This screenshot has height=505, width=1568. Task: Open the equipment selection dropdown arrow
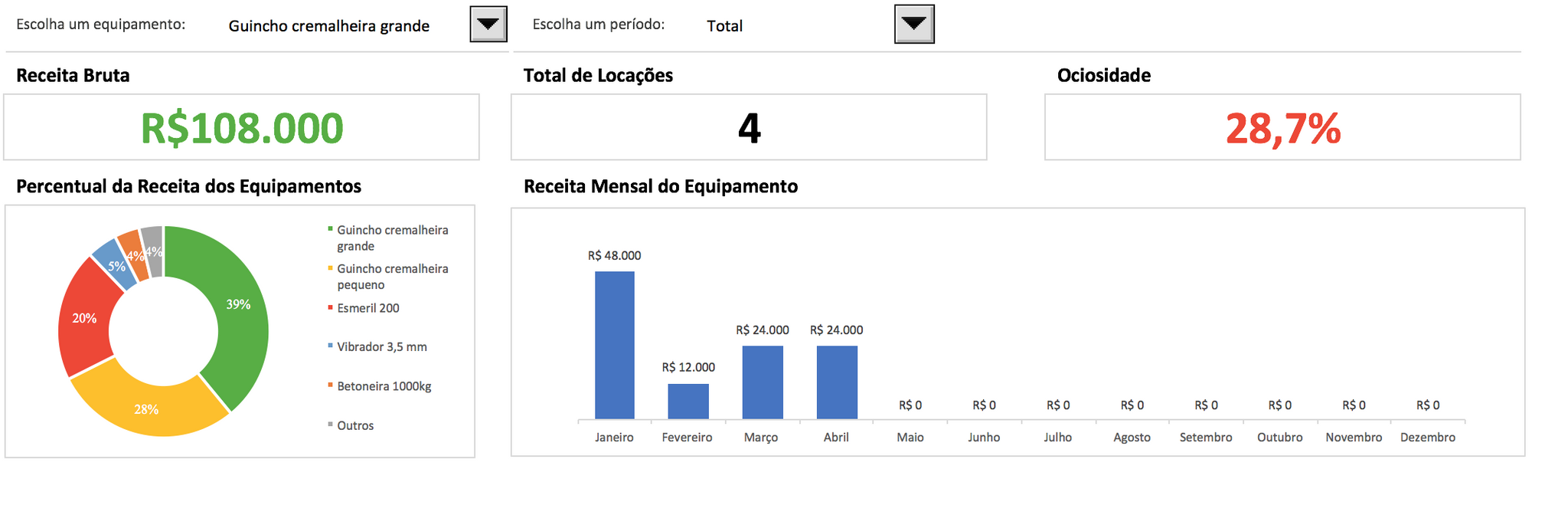pyautogui.click(x=488, y=25)
